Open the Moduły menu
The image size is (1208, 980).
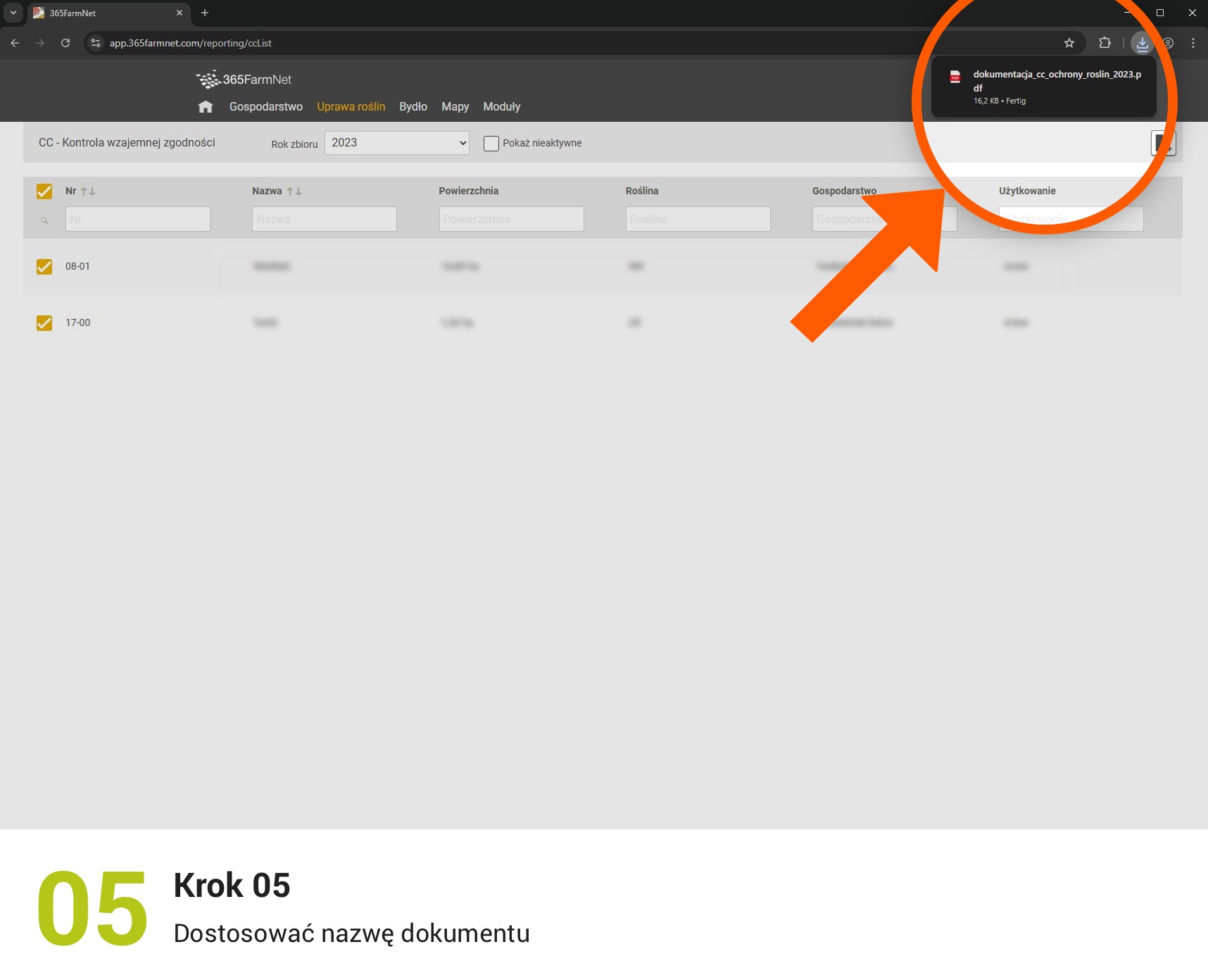pyautogui.click(x=501, y=107)
